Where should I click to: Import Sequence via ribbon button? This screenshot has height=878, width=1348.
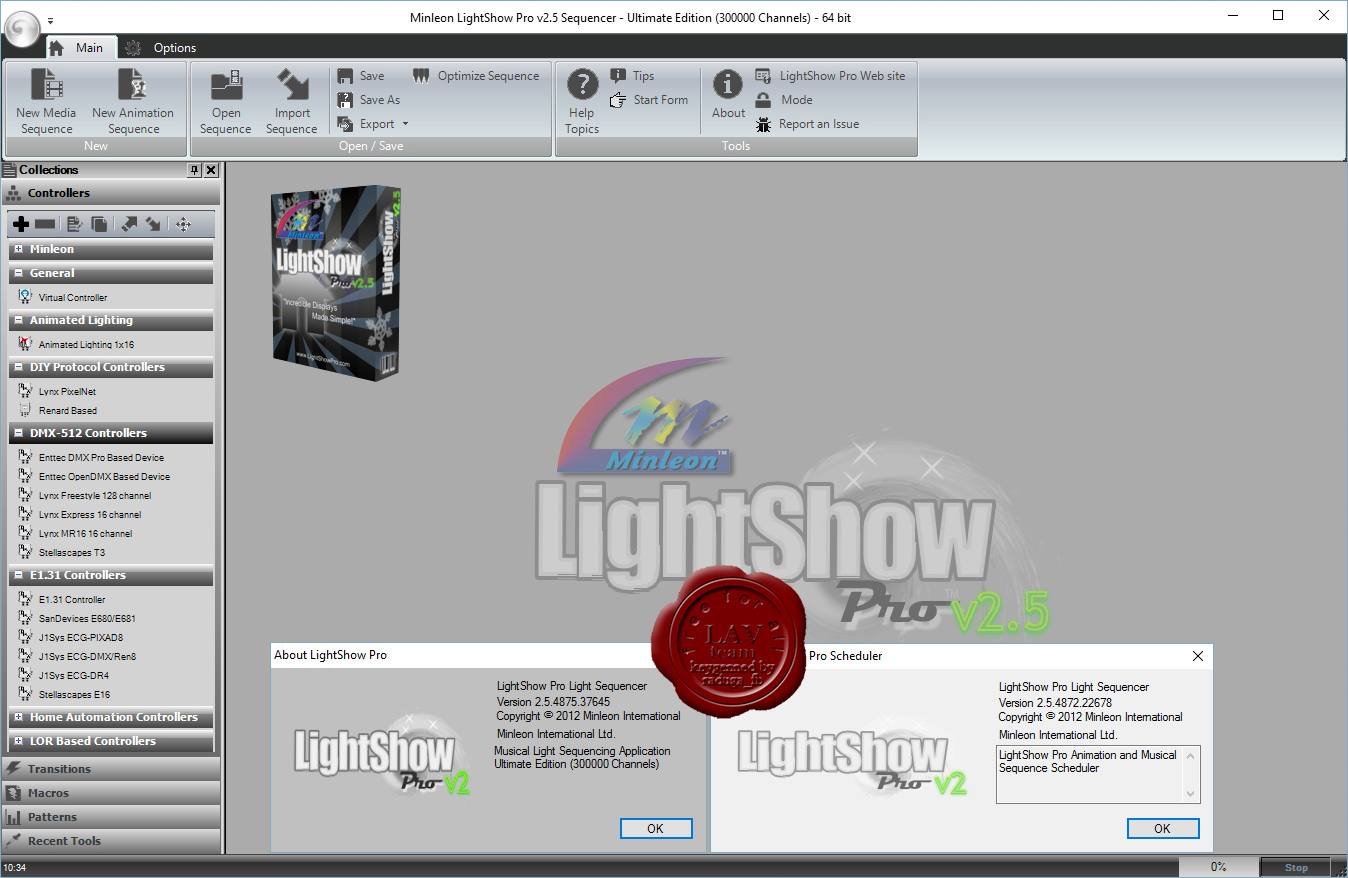[x=292, y=101]
